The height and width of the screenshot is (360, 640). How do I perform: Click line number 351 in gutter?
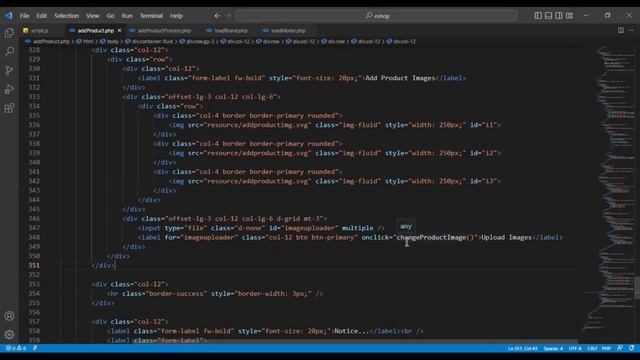click(x=34, y=265)
